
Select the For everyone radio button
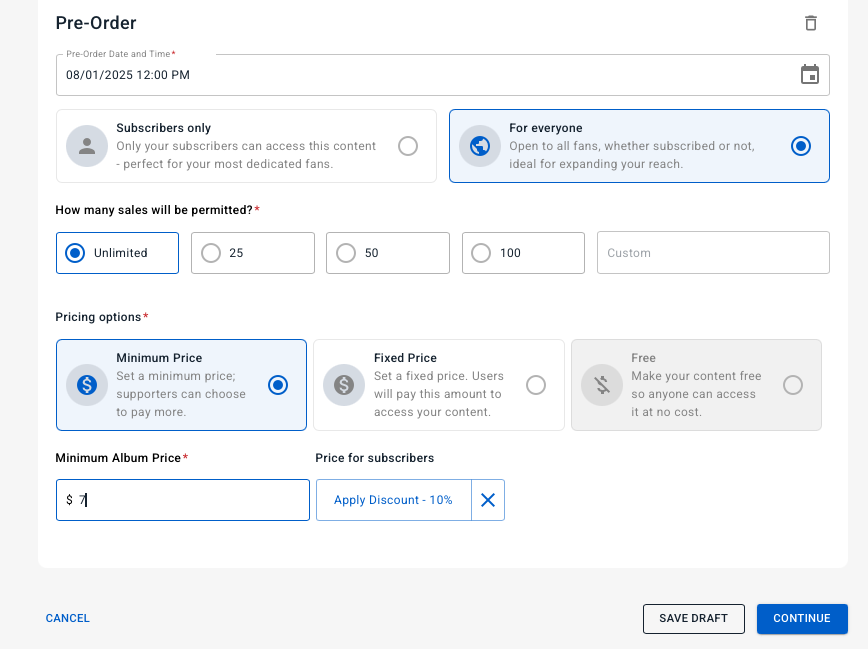[x=800, y=146]
